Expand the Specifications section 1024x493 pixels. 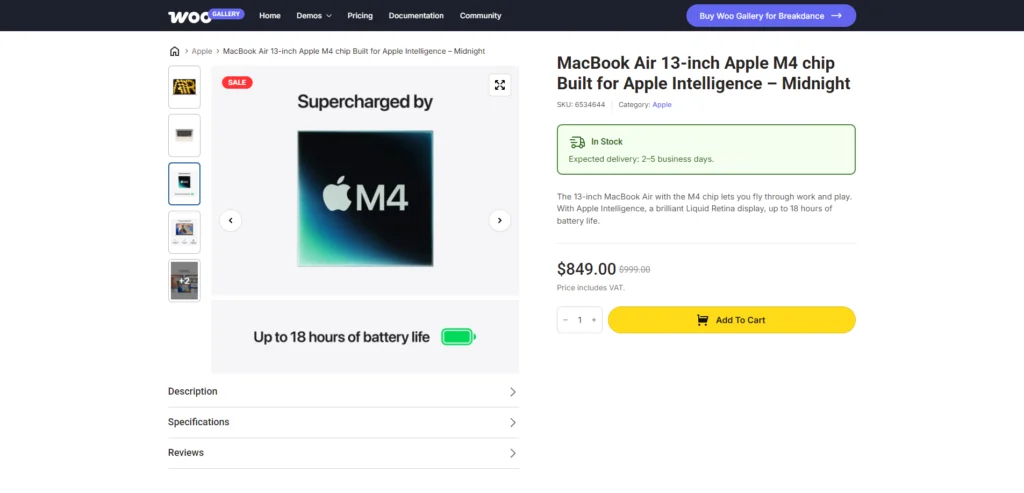pos(344,422)
